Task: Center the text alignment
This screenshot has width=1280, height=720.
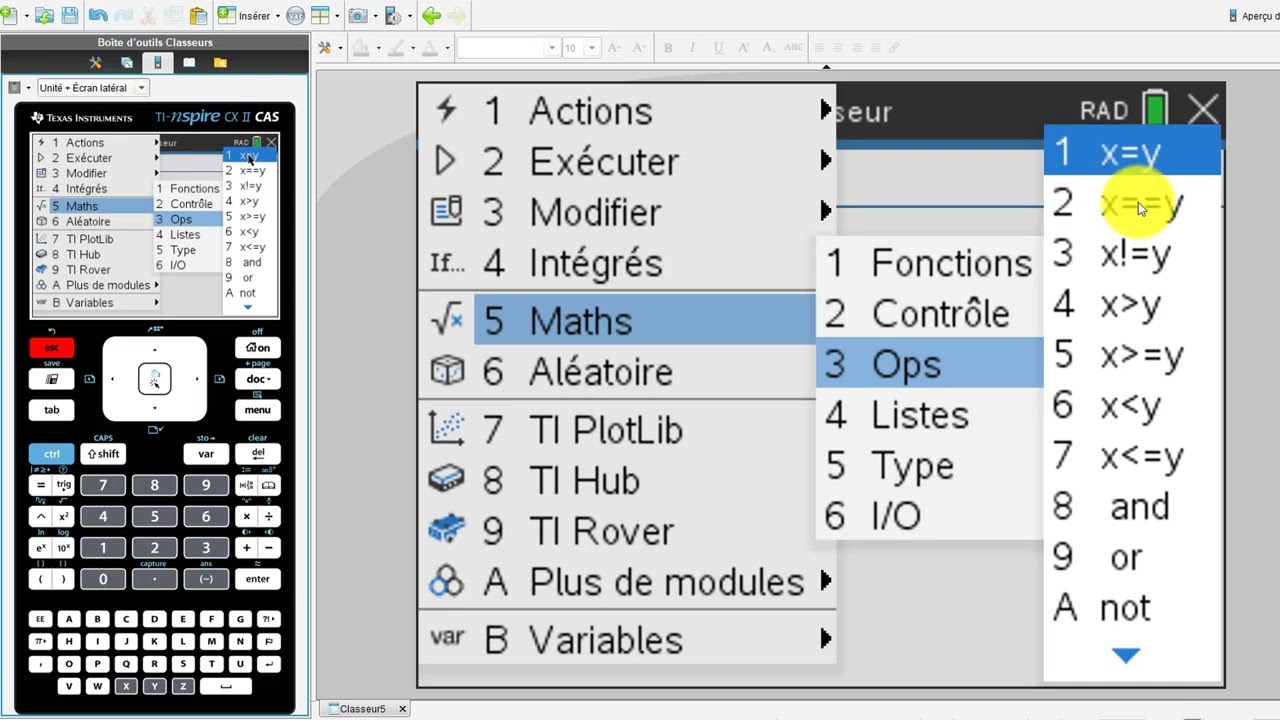Action: [x=837, y=47]
